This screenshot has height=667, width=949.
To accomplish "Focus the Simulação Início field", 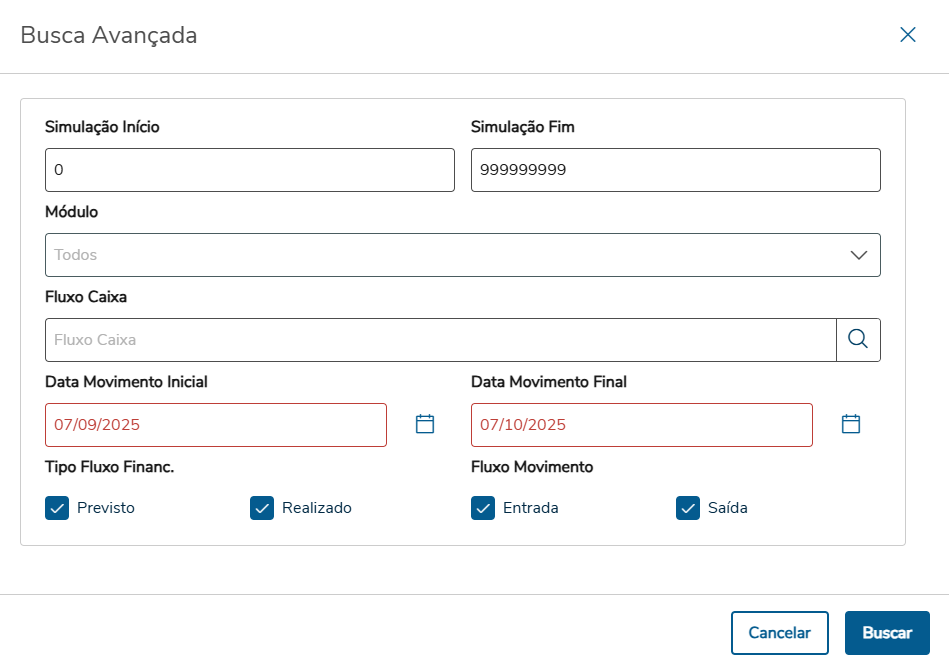I will click(x=250, y=170).
